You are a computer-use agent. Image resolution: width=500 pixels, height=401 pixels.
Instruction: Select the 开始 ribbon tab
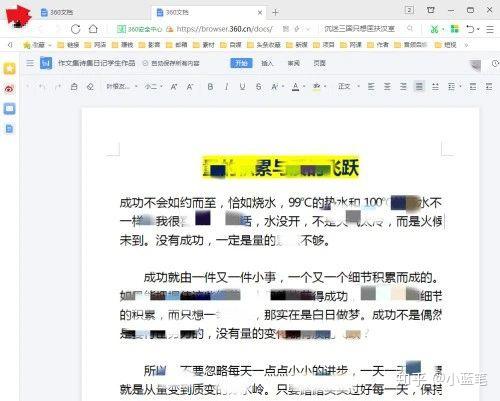point(241,63)
